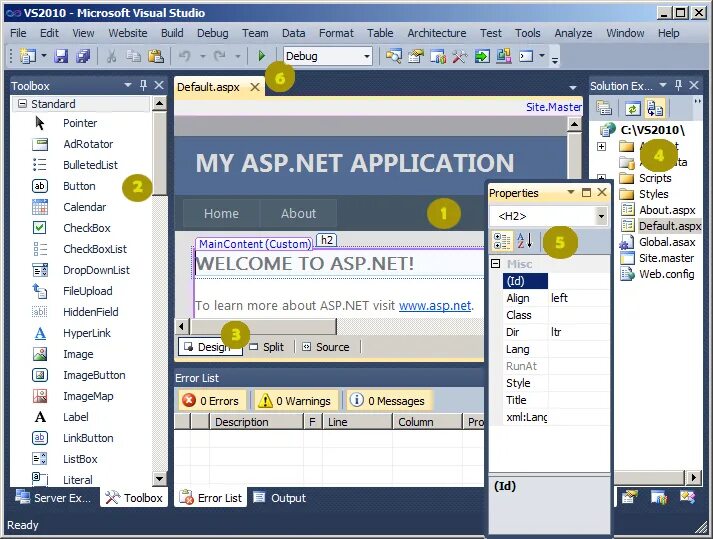Select Global.asax in Solution Explorer
The height and width of the screenshot is (539, 713).
click(667, 242)
